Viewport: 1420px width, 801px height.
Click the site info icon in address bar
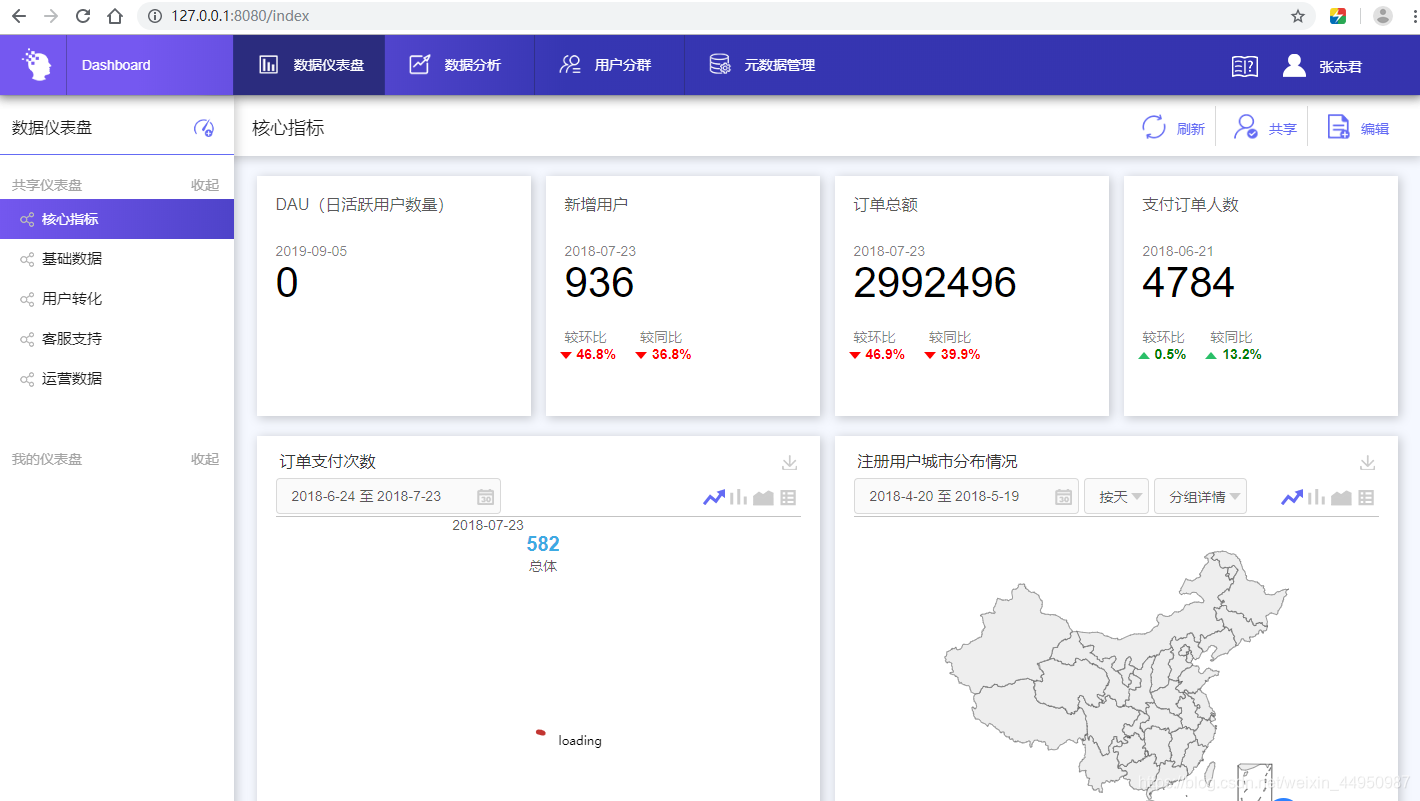click(154, 16)
